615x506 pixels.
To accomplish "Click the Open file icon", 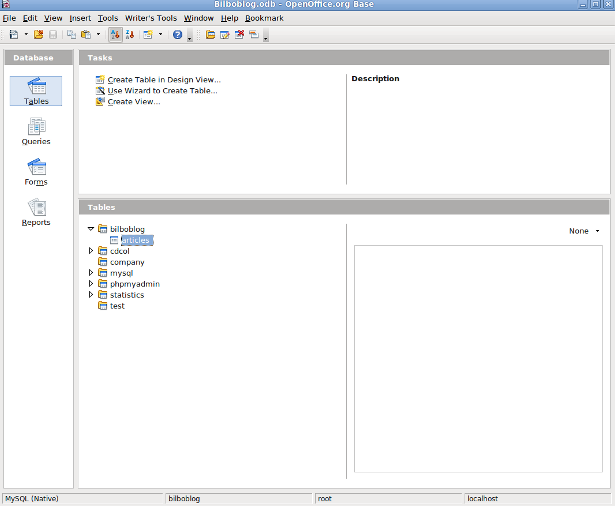I will click(x=38, y=35).
